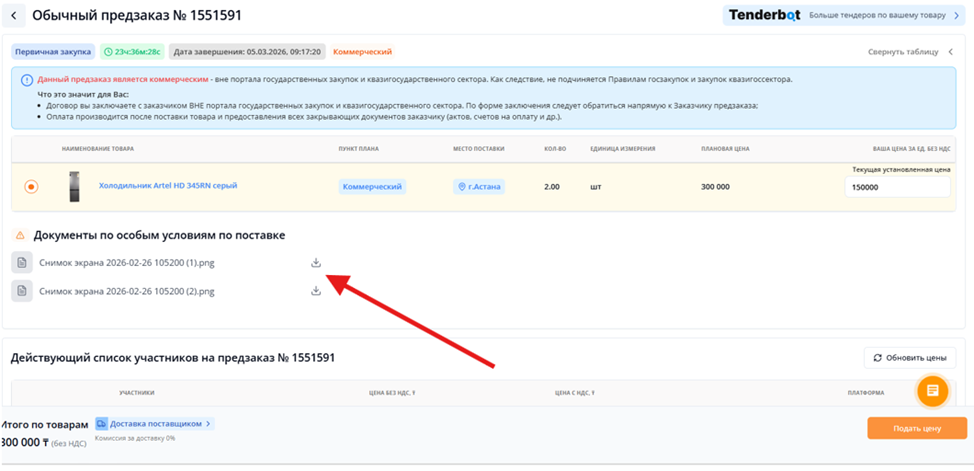Click the warning triangle next to documents heading

point(20,236)
